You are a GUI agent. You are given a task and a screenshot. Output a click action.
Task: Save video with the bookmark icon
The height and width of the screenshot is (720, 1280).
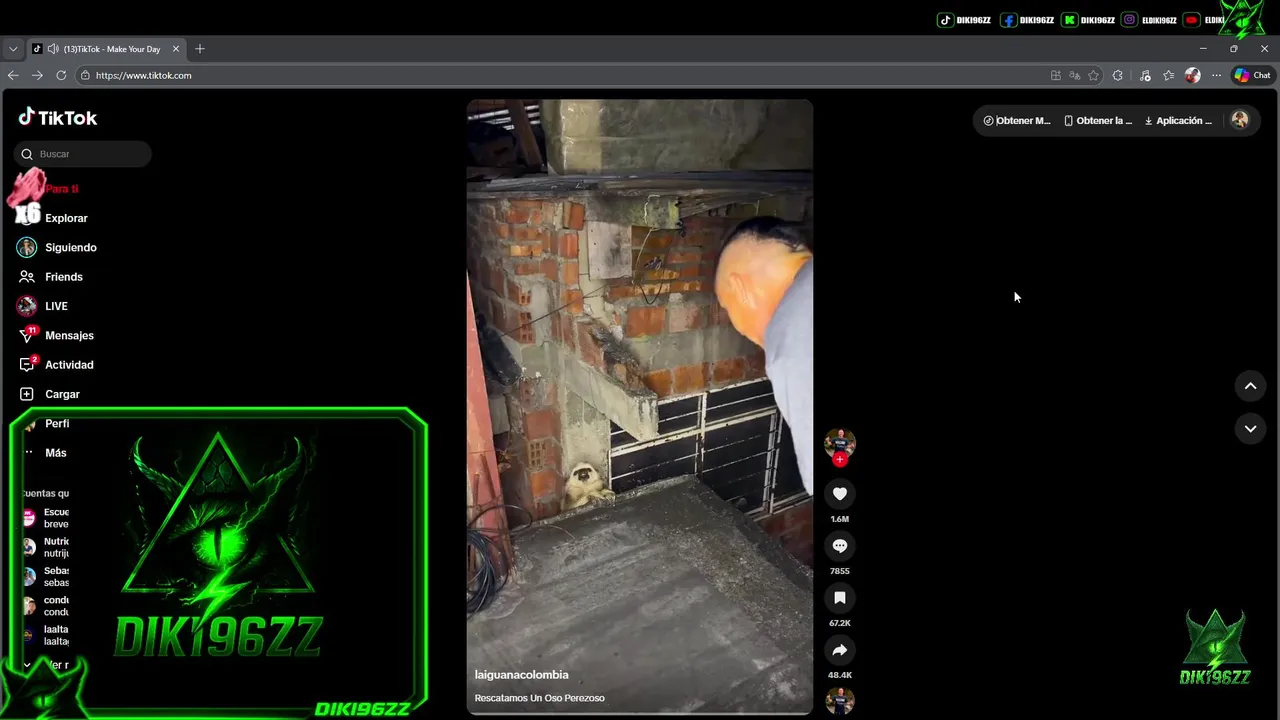[840, 598]
